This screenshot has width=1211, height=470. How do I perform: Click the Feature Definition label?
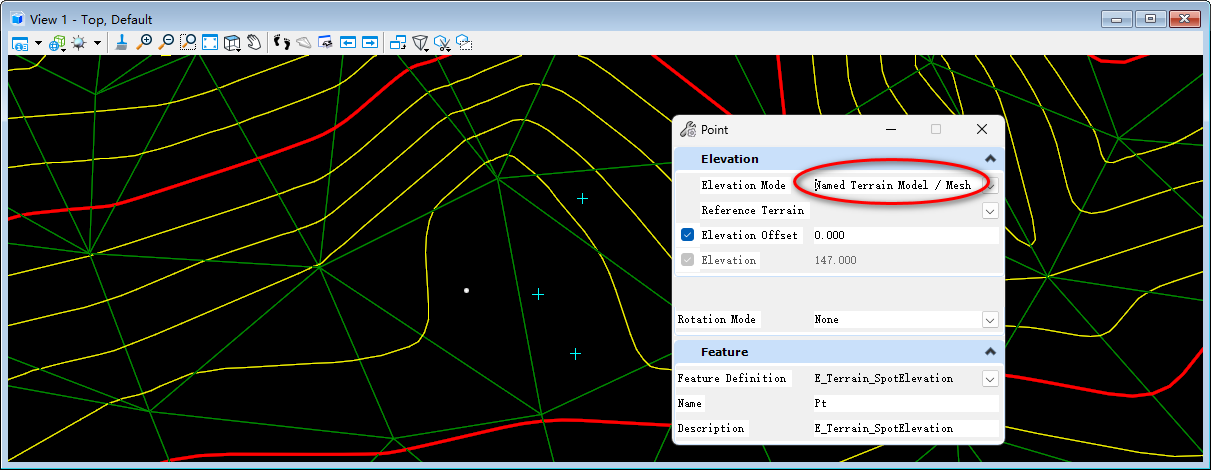coord(732,379)
